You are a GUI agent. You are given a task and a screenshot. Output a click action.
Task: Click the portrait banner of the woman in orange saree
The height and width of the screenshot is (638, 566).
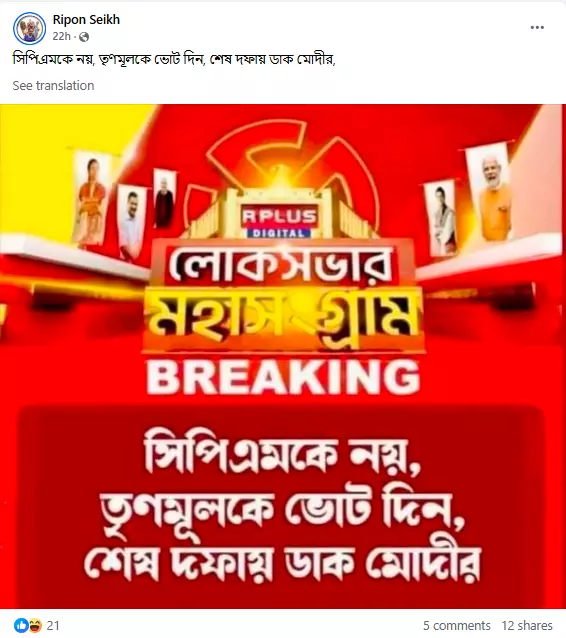[x=91, y=198]
